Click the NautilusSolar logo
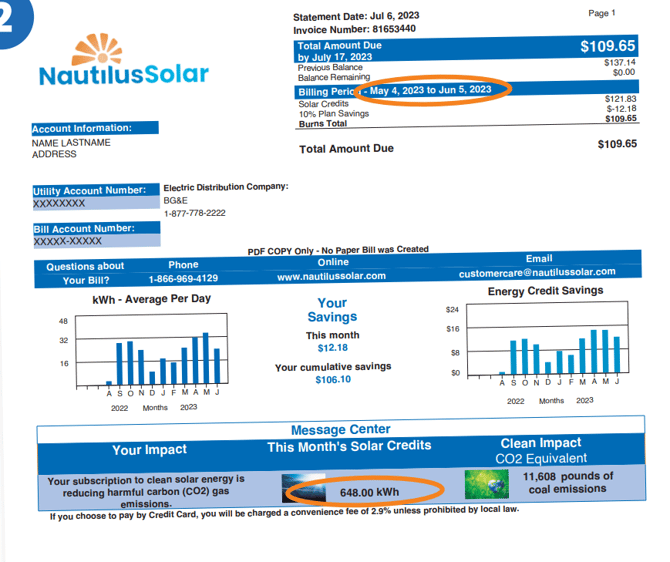The image size is (670, 562). click(123, 60)
